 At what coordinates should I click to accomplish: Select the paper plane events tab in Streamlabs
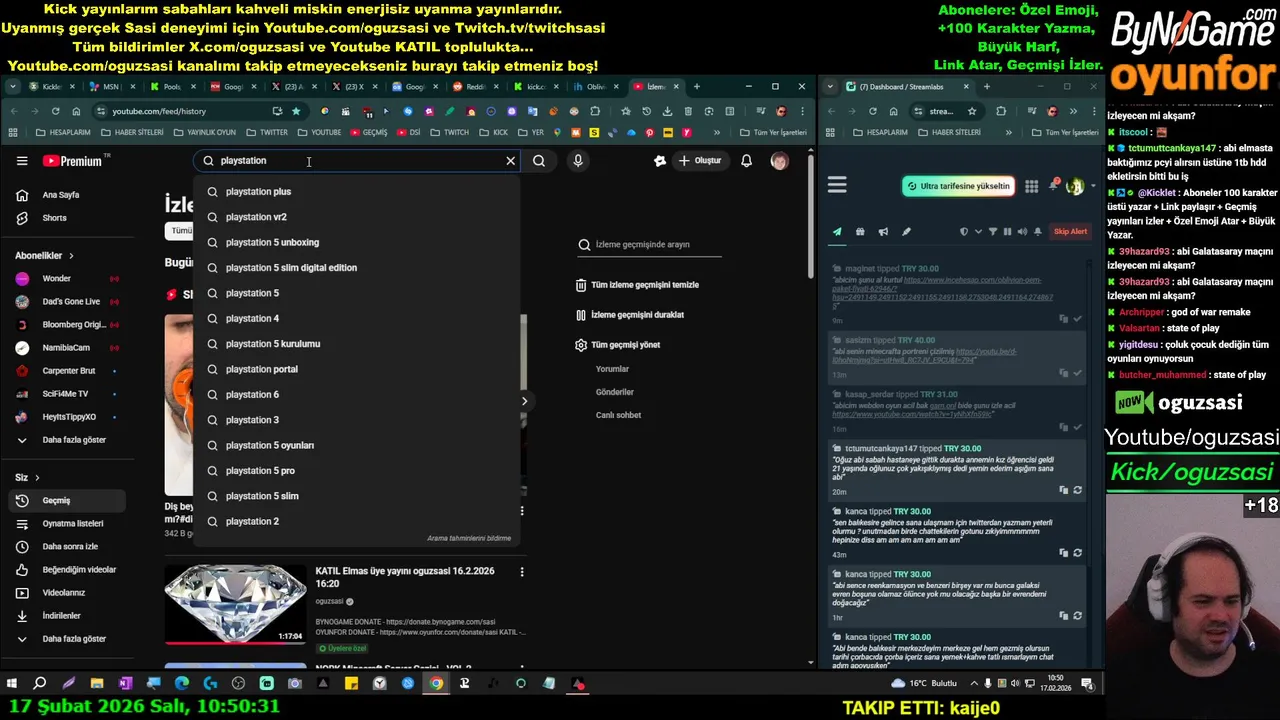[837, 232]
